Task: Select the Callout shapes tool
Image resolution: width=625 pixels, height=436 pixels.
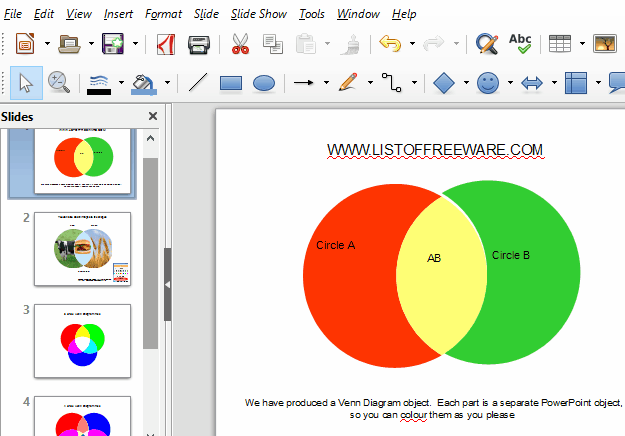Action: 617,82
